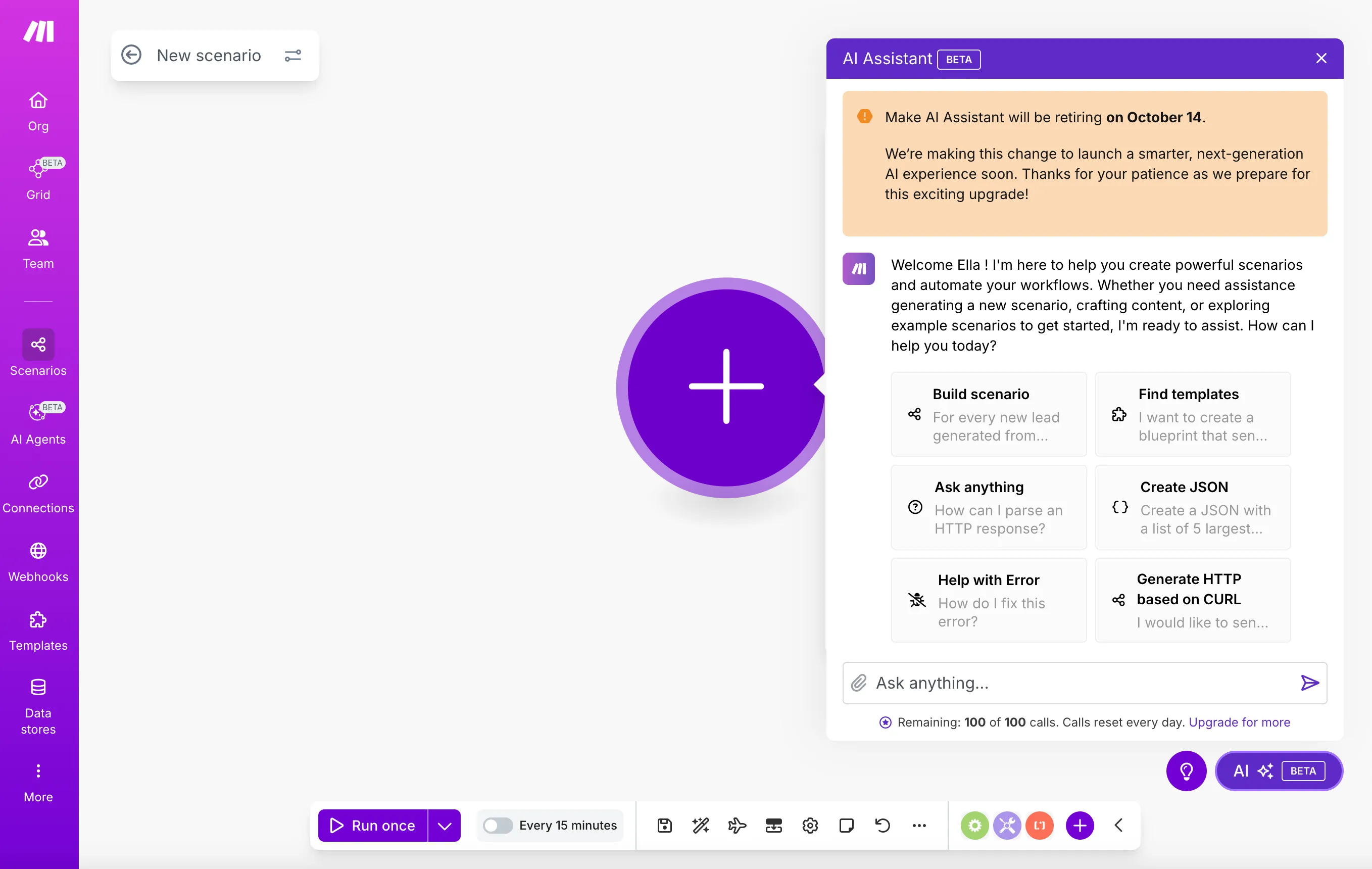Open the Webhooks section
Image resolution: width=1372 pixels, height=869 pixels.
point(38,562)
